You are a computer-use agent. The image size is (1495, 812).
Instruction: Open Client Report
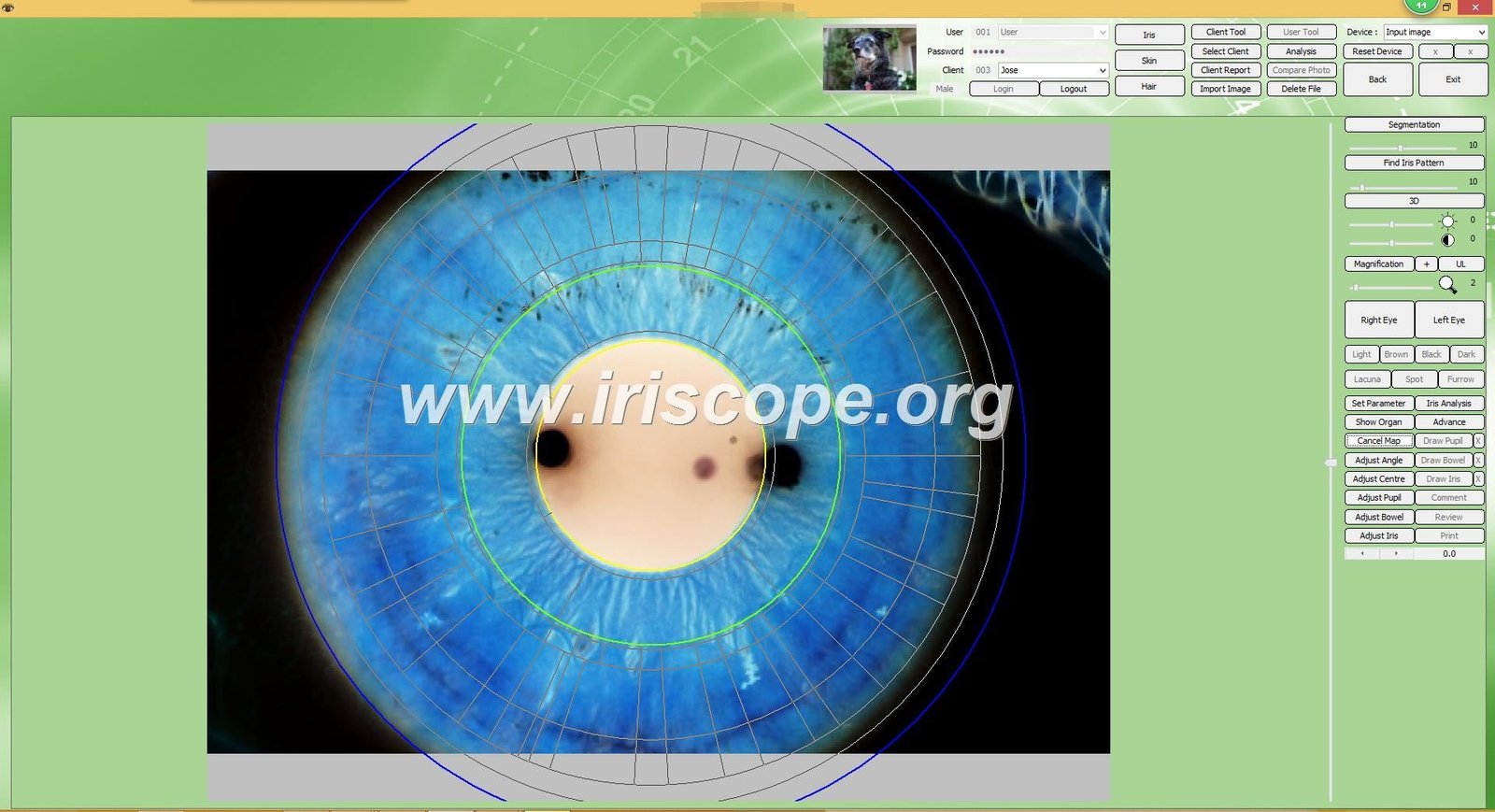(1226, 70)
